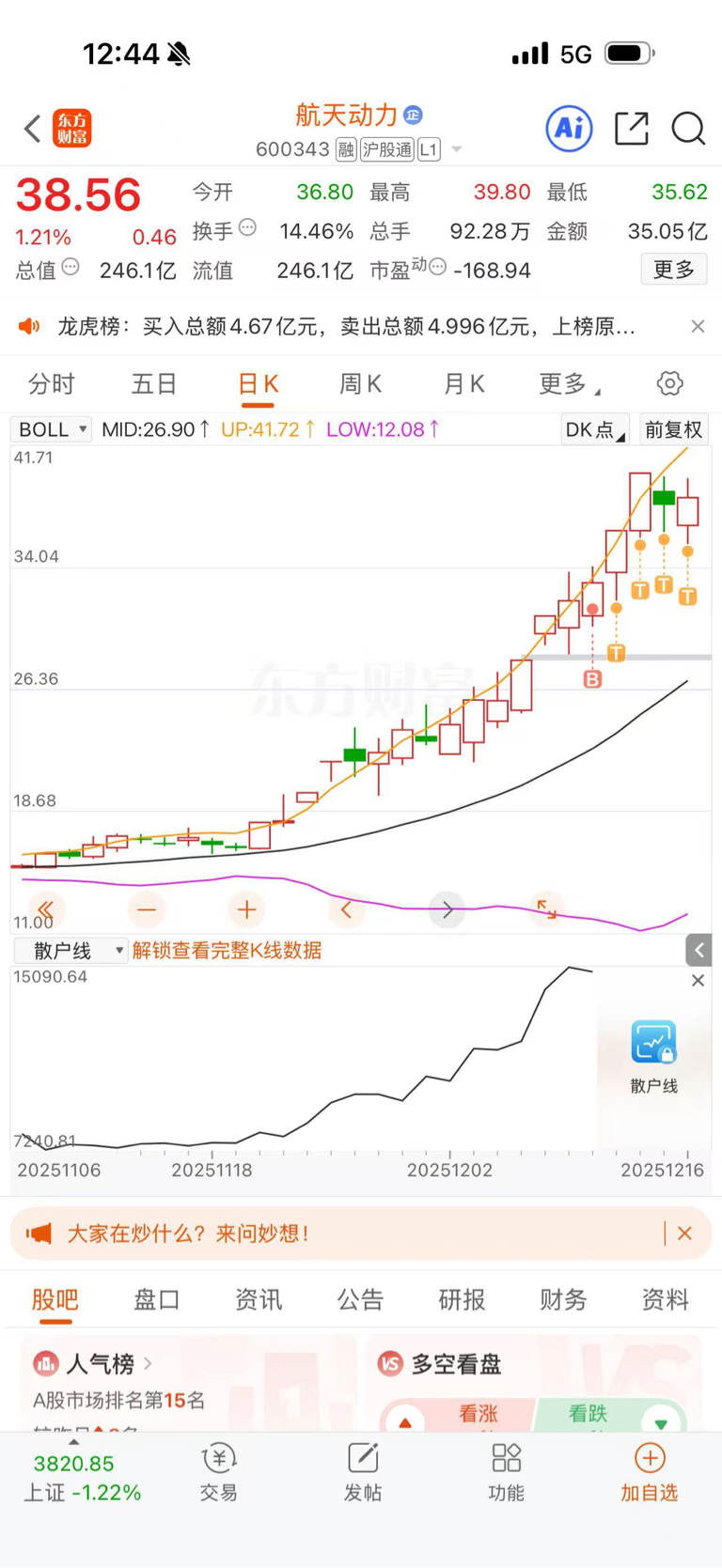
Task: Tap the 更多 quote details button
Action: pyautogui.click(x=673, y=270)
